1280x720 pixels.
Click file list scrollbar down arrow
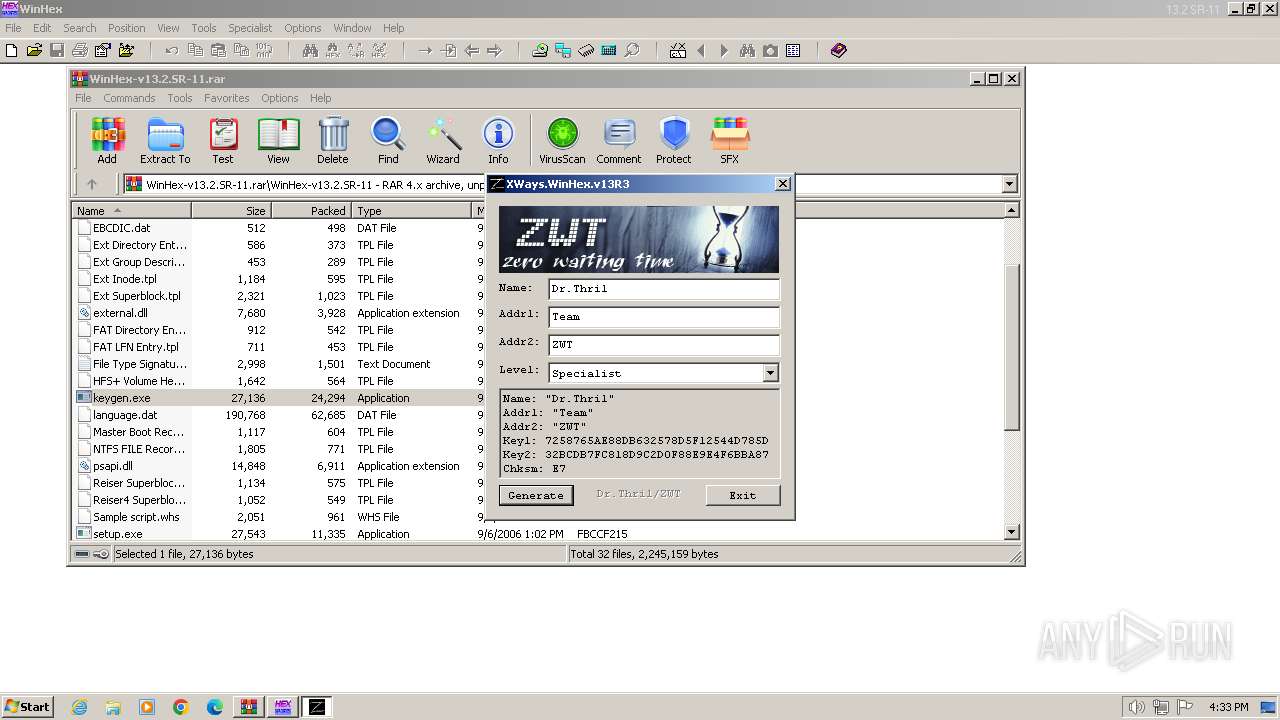pos(1011,533)
